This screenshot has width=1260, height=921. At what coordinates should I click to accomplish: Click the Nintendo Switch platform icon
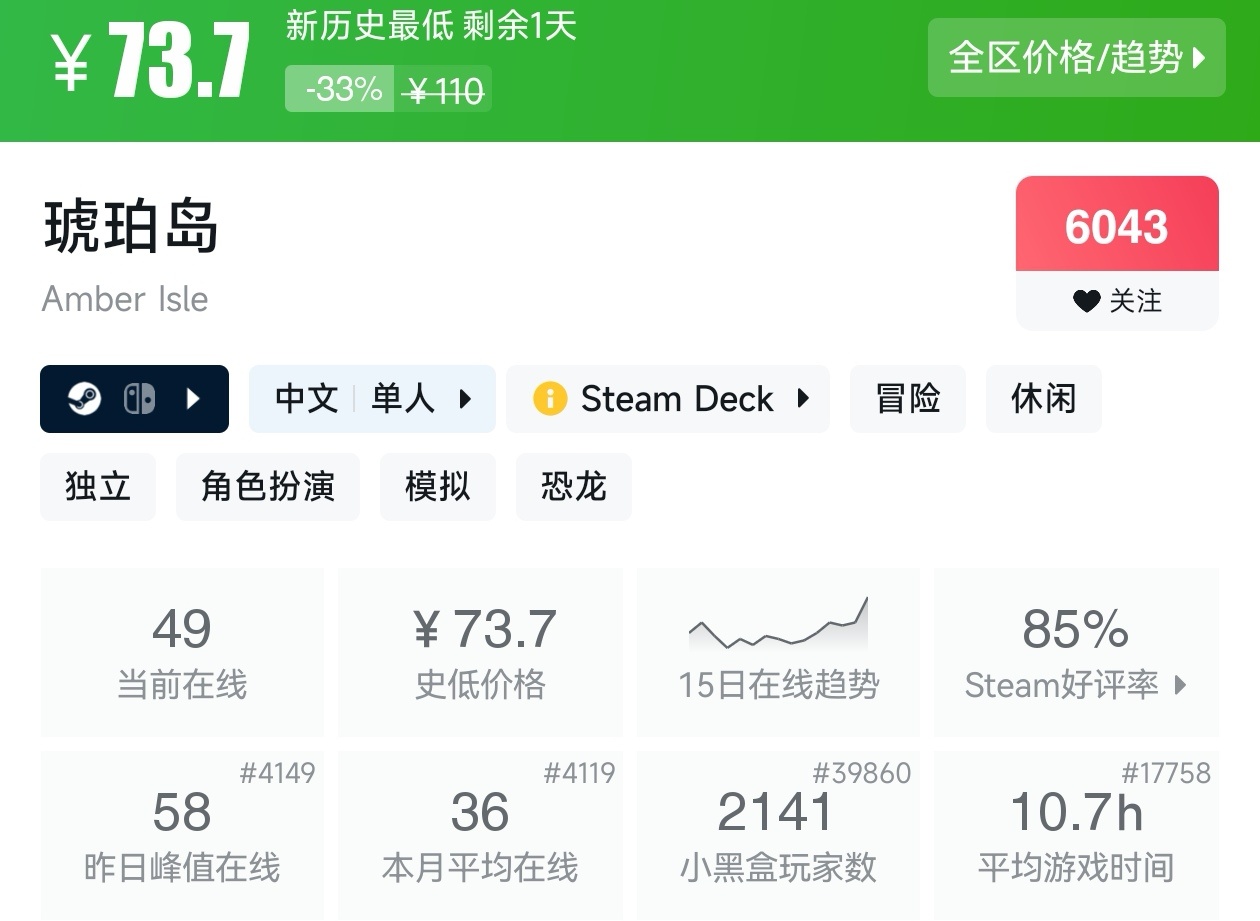pos(139,399)
